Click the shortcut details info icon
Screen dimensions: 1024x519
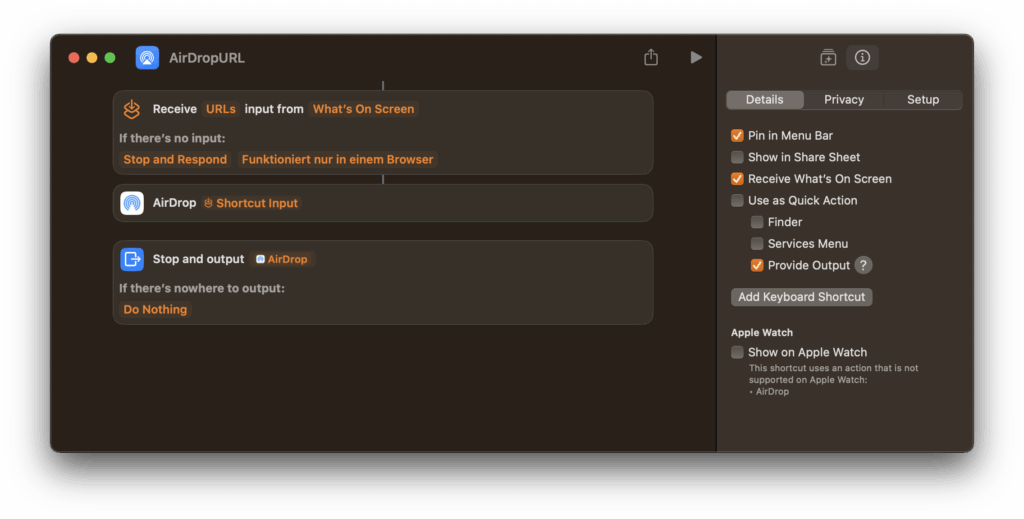pyautogui.click(x=862, y=57)
